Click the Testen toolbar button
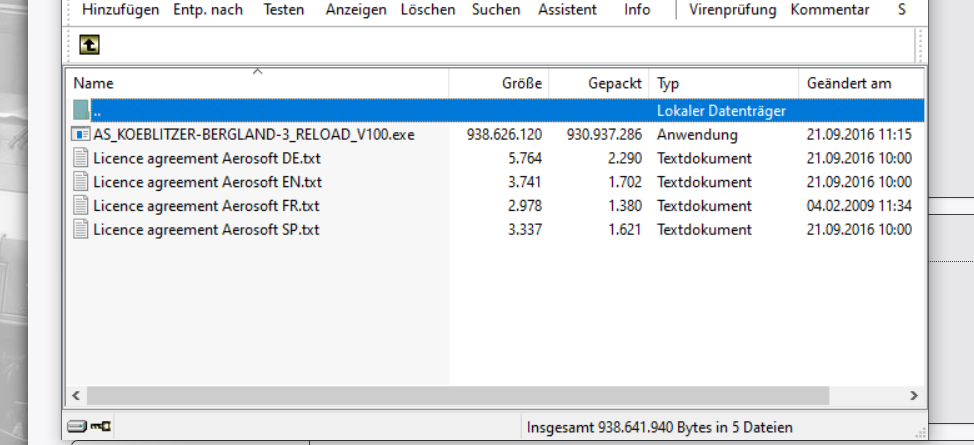 click(284, 10)
